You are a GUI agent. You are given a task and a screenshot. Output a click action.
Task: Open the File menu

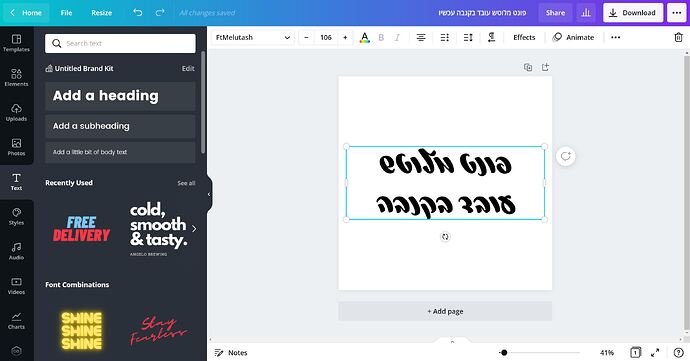pos(66,13)
